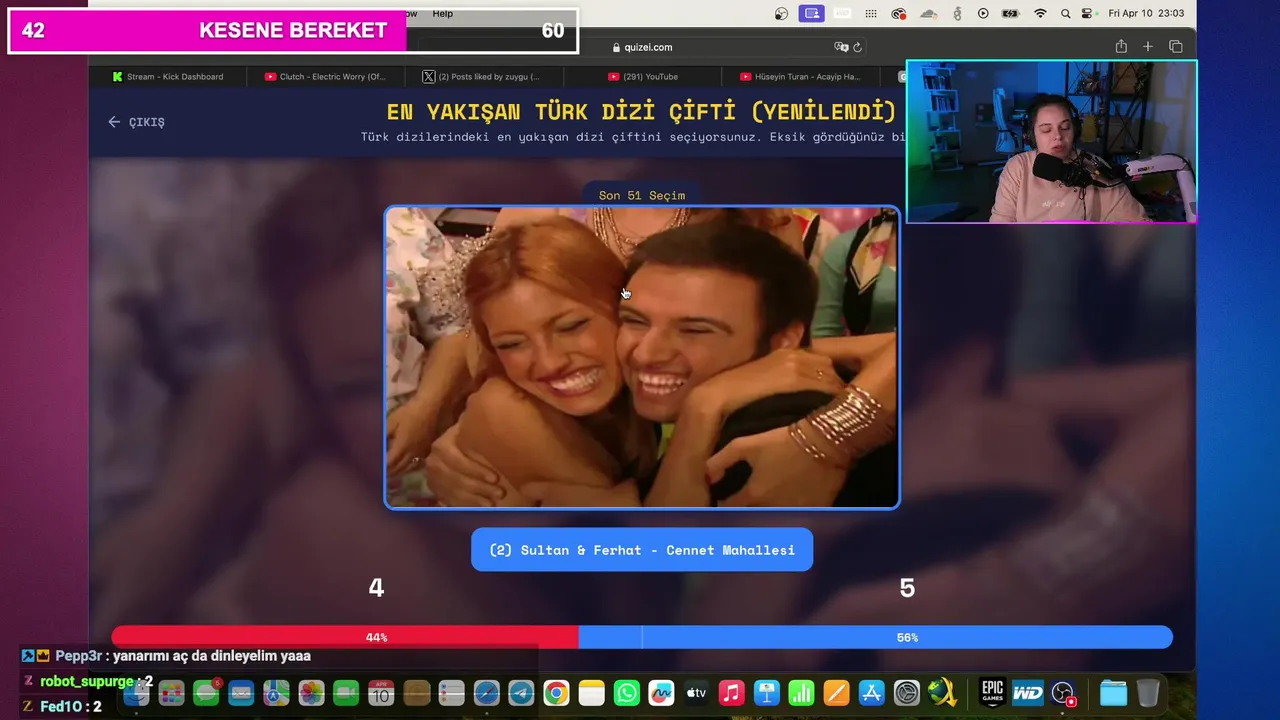1280x720 pixels.
Task: Open the Freeform app in the dock
Action: click(x=661, y=692)
